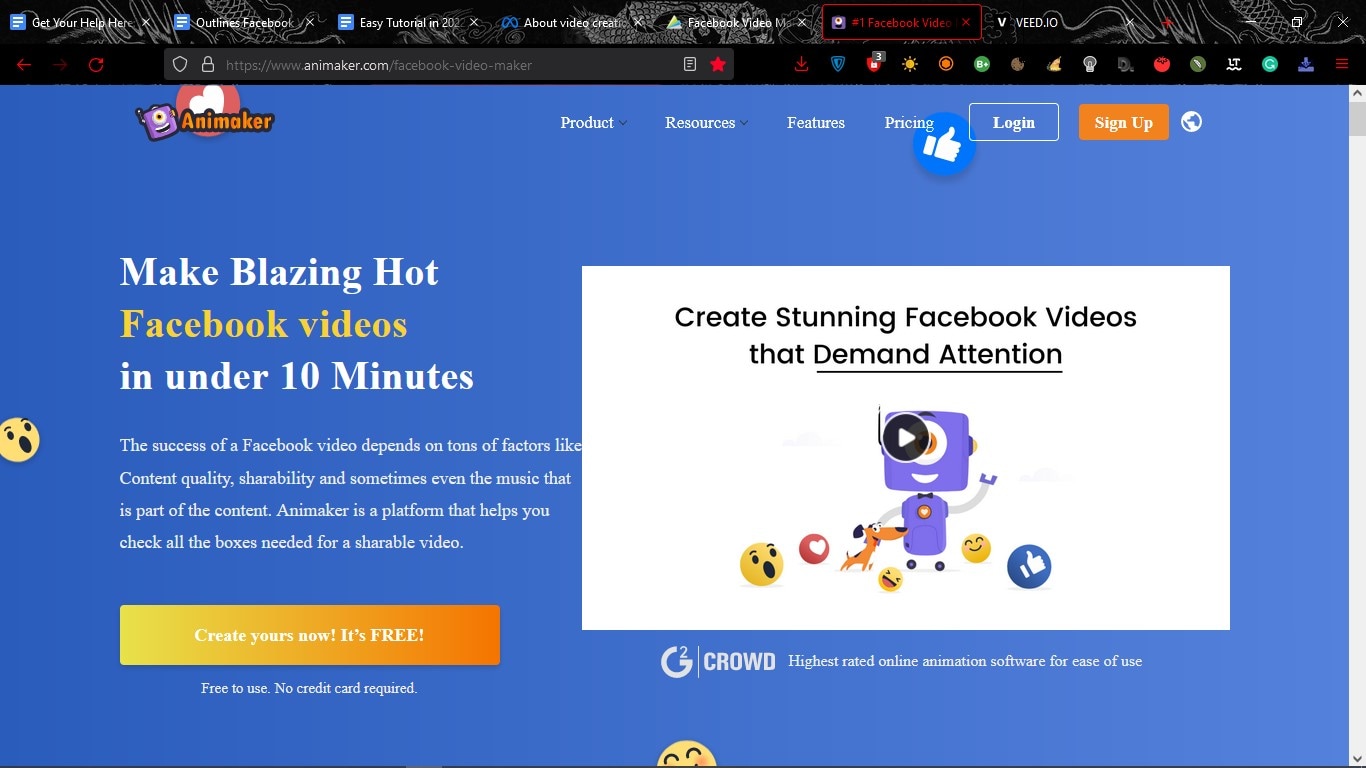1366x768 pixels.
Task: Close the Get Your Help Here tab
Action: pos(146,22)
